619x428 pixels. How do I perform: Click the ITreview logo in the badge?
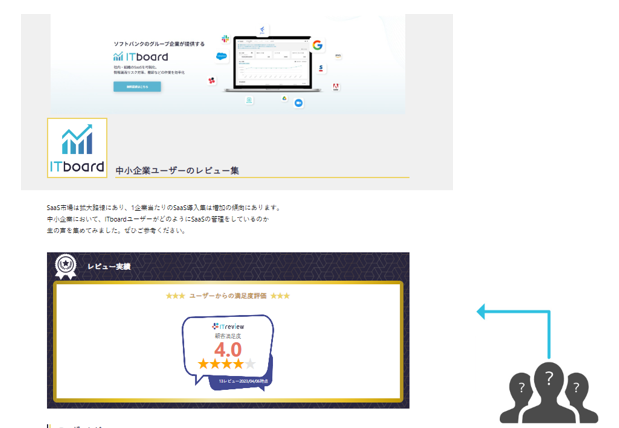(x=228, y=327)
